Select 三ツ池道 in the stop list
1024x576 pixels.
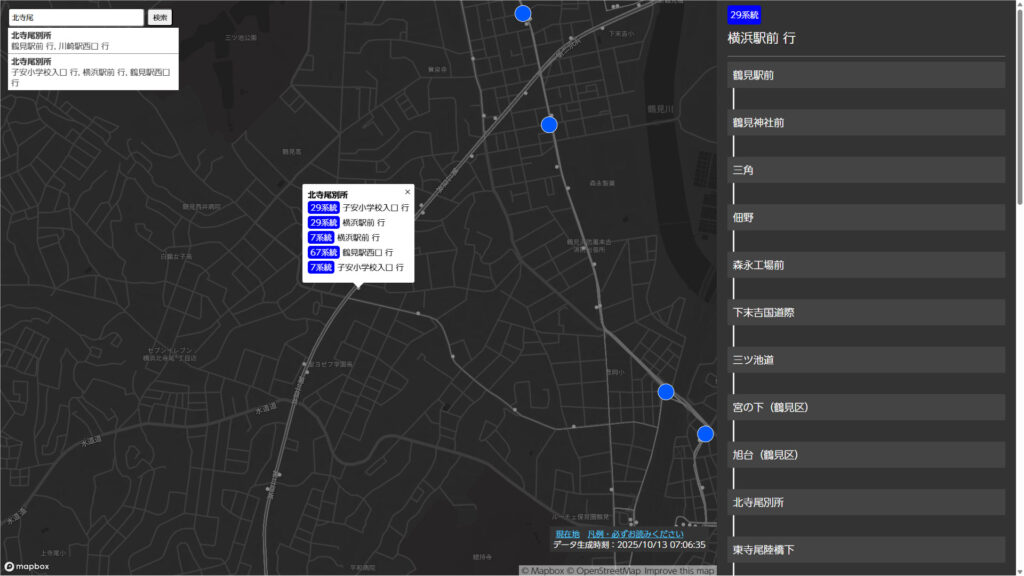tap(866, 360)
